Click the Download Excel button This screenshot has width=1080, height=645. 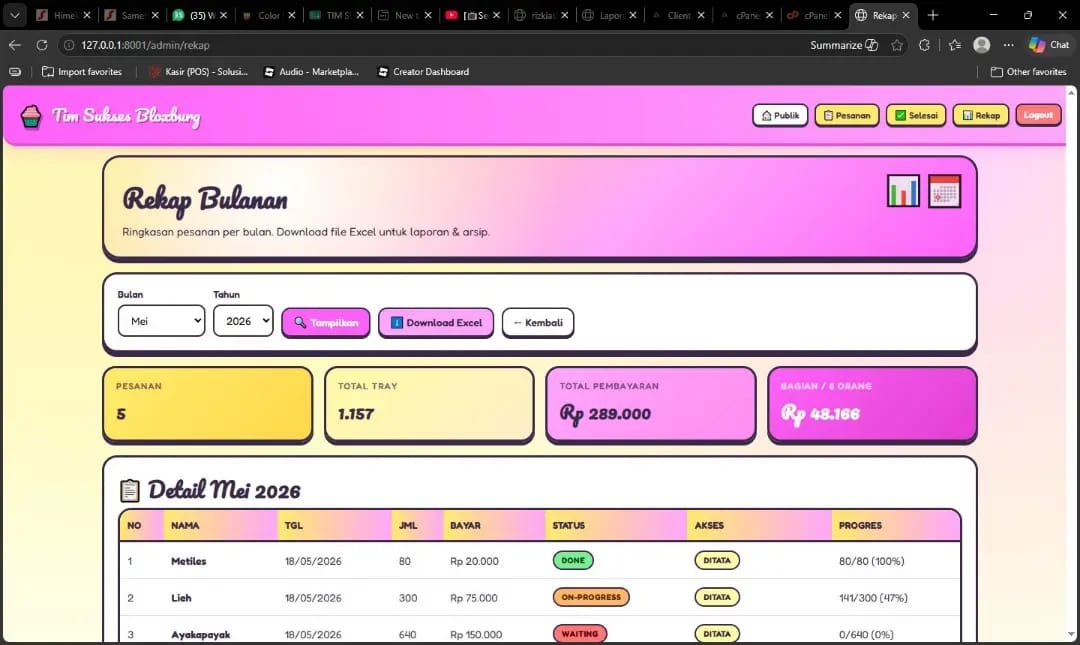point(436,322)
